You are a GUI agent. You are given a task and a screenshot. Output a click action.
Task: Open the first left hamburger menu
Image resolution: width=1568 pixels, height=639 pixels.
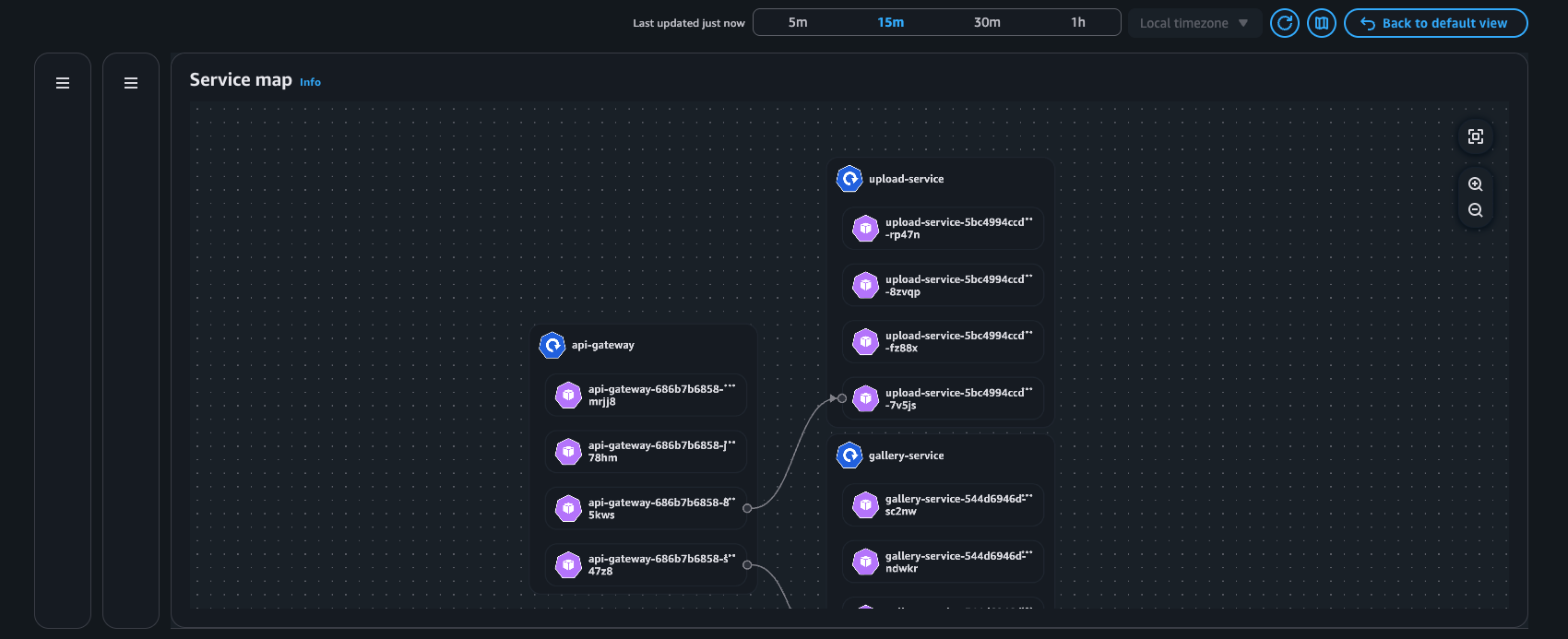click(63, 83)
